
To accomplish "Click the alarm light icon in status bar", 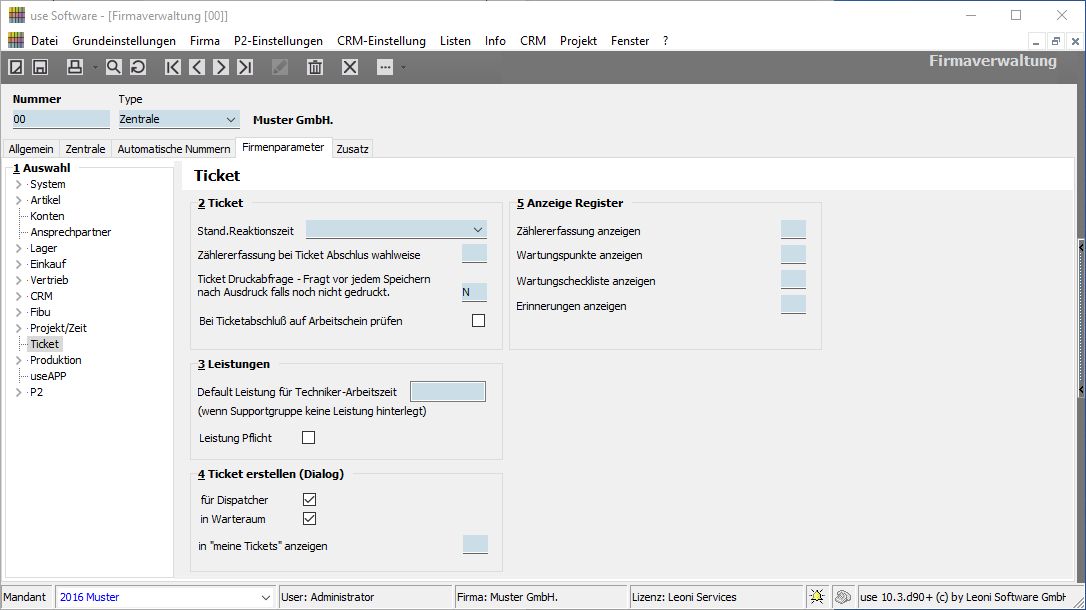I will pyautogui.click(x=817, y=597).
